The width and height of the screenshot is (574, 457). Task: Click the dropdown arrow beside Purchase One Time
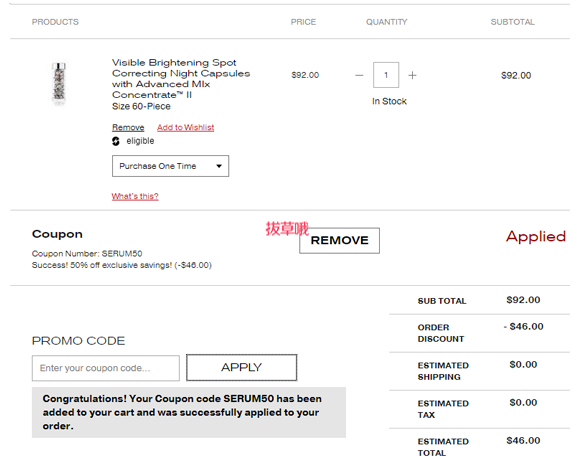[x=219, y=166]
